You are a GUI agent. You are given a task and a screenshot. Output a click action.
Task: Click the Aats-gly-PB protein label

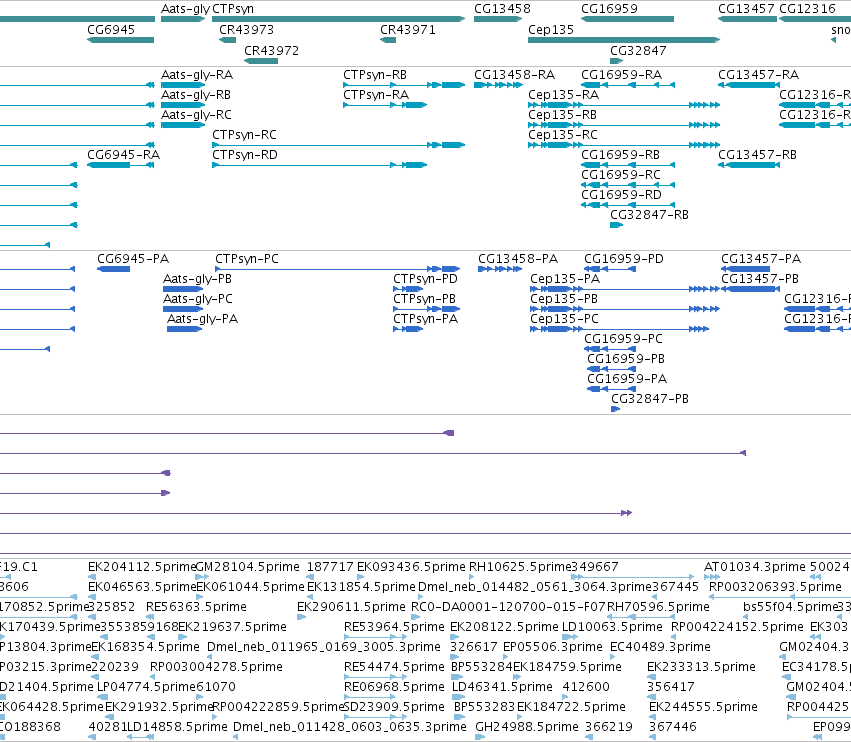click(198, 279)
